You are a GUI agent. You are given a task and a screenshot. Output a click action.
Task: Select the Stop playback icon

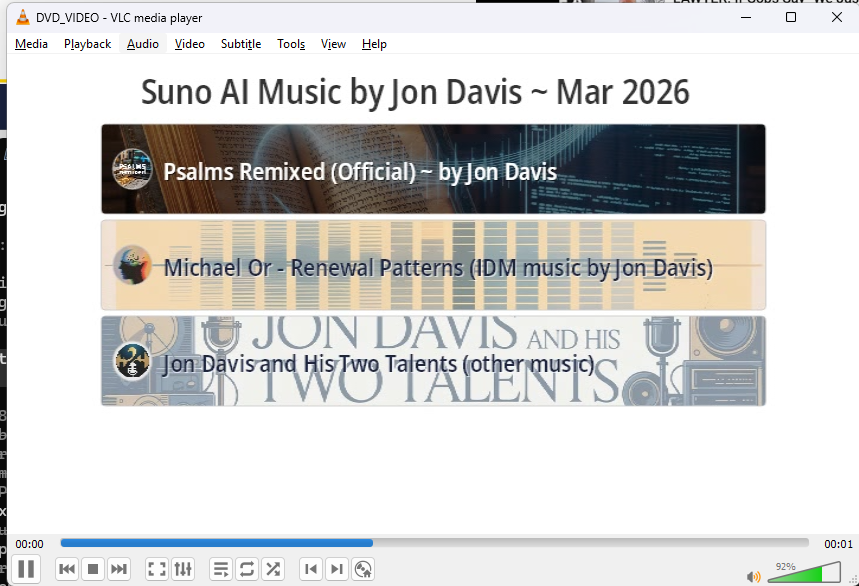93,568
